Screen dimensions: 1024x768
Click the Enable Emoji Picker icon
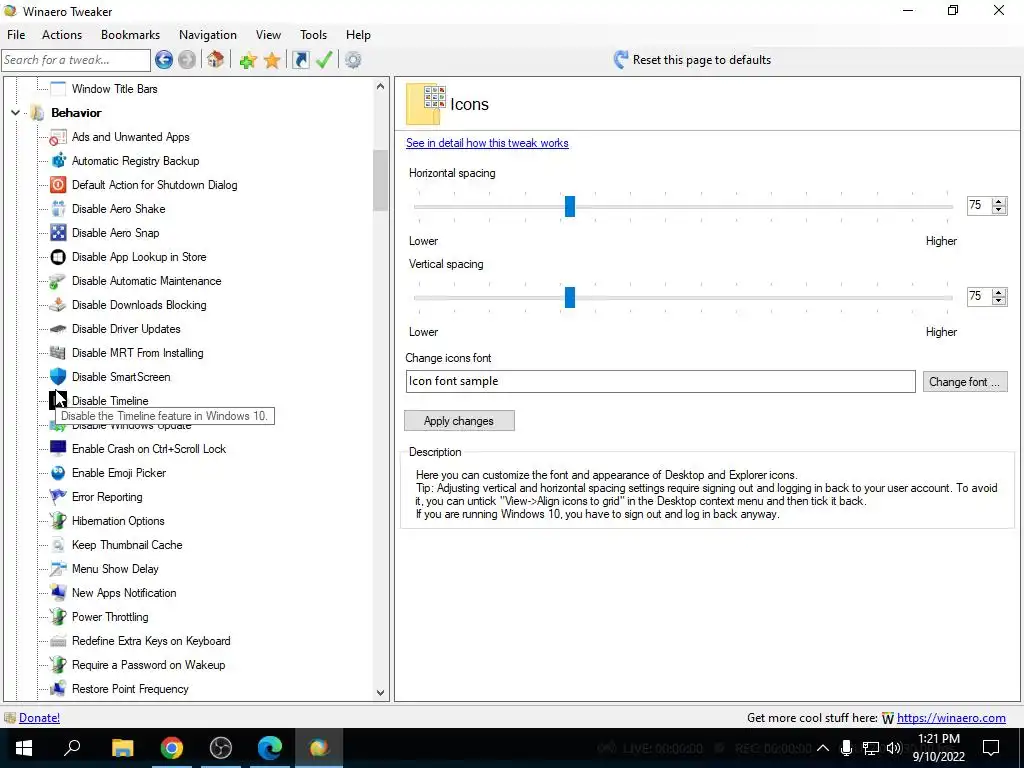tap(58, 473)
